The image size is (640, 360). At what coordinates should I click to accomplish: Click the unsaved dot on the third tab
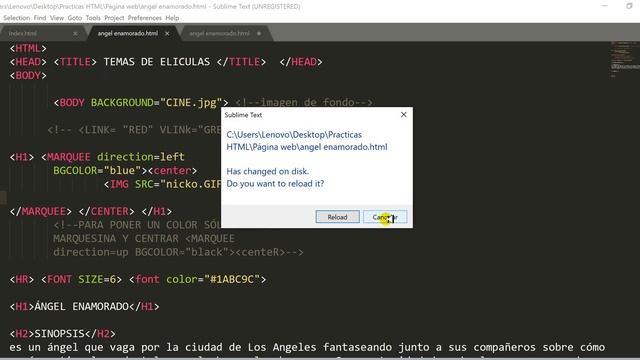tap(259, 33)
